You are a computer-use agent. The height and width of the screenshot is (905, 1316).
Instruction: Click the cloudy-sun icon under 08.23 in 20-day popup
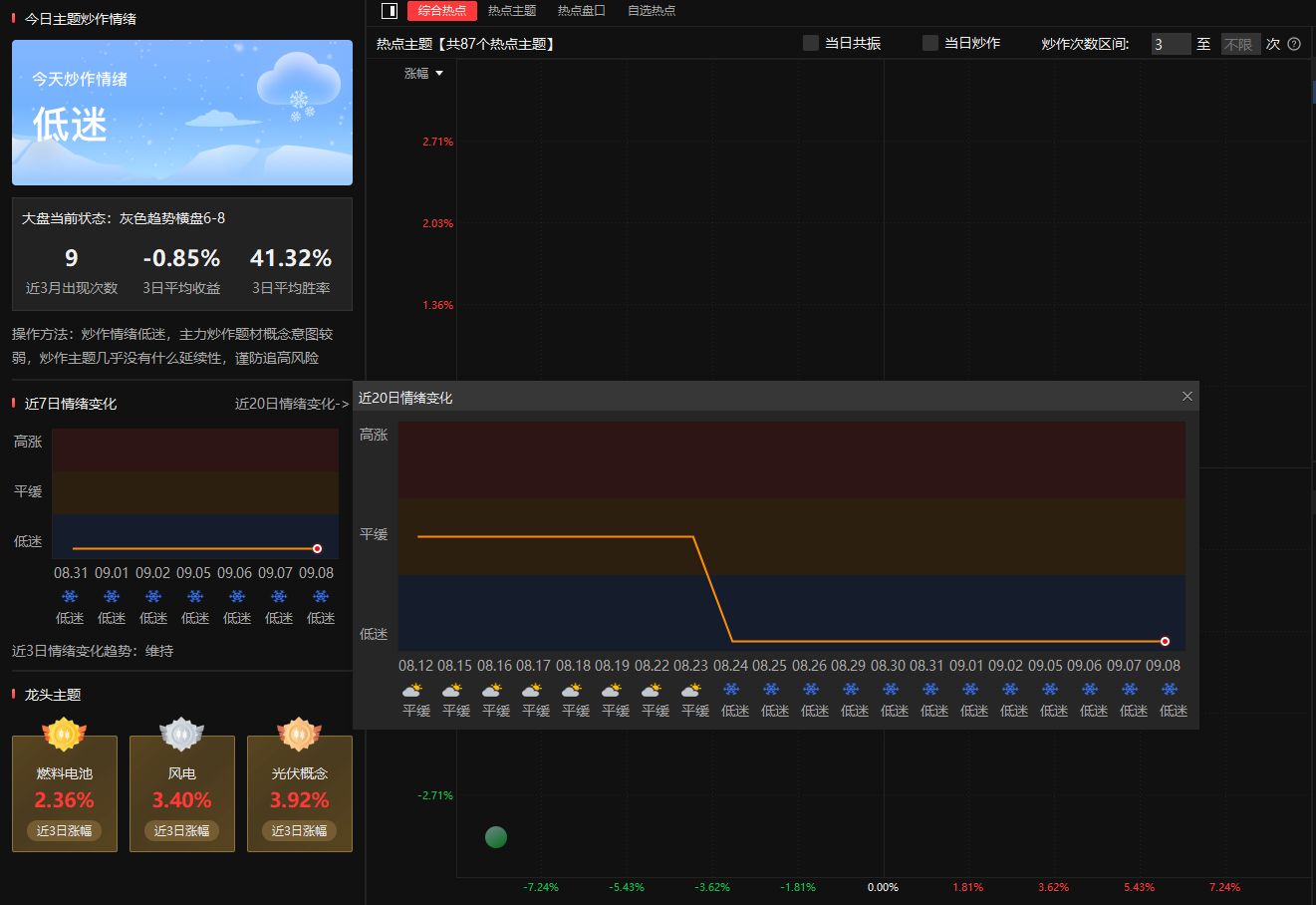(x=691, y=690)
